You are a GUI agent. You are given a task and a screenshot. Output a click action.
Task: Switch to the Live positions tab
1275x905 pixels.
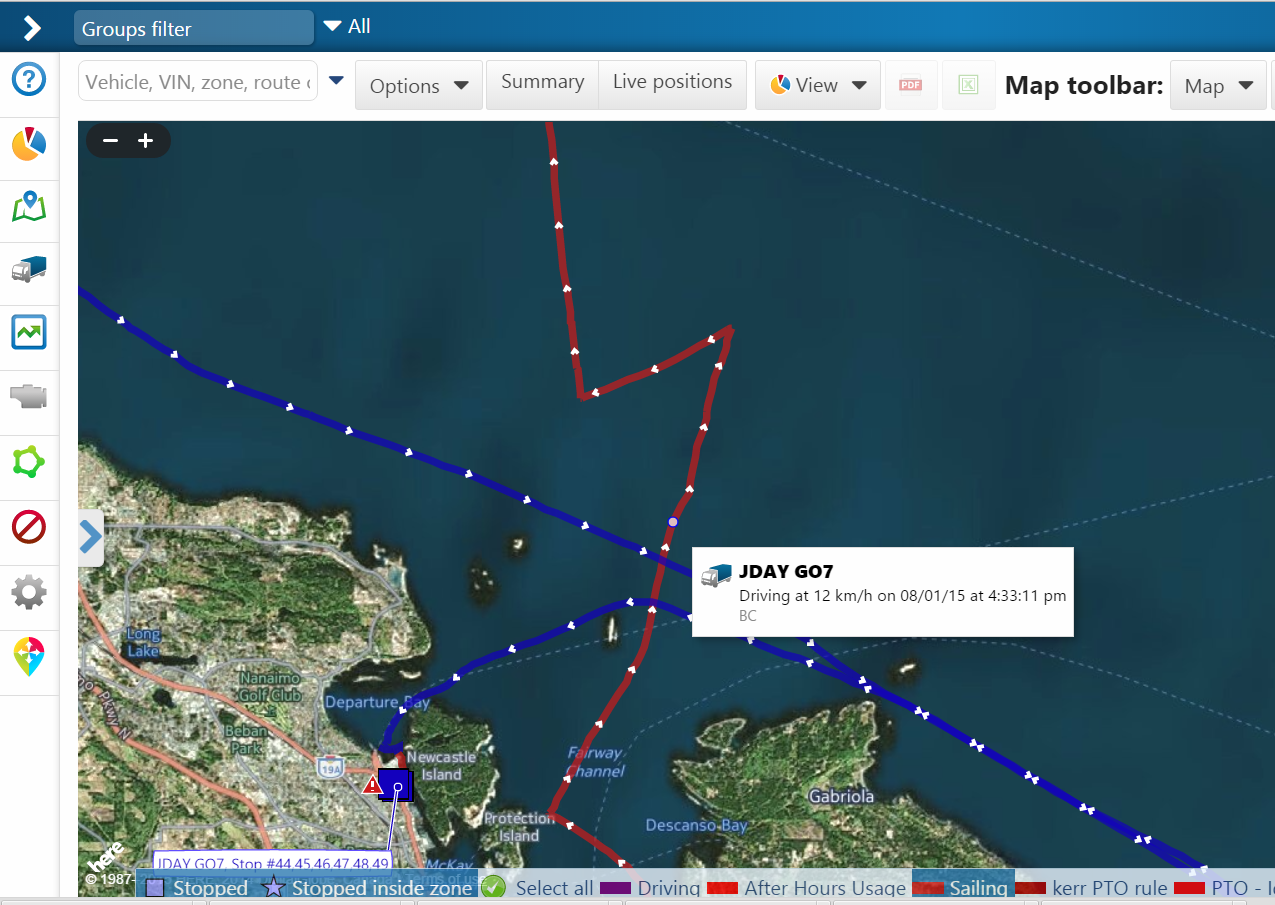[x=672, y=84]
